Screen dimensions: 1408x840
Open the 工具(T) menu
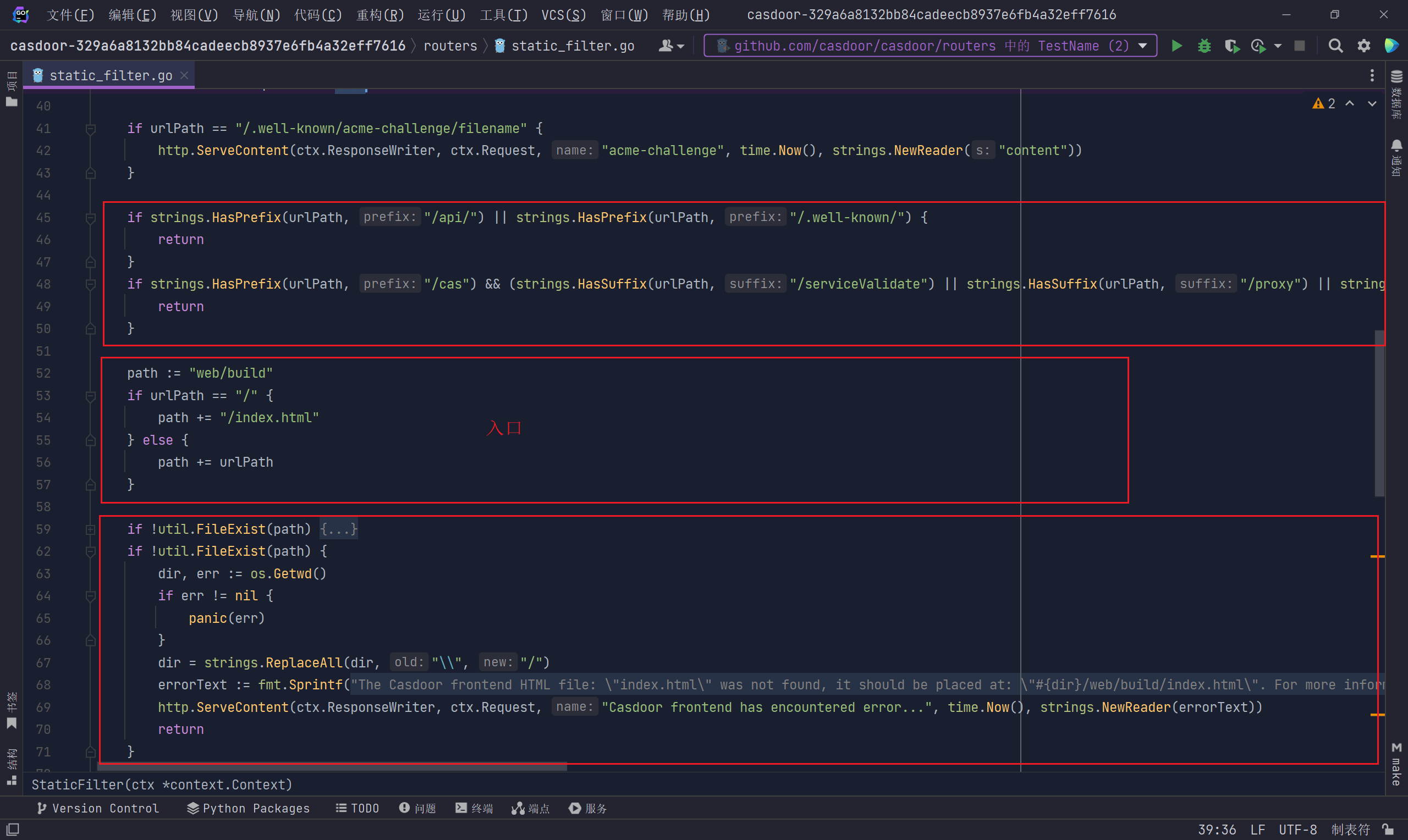pyautogui.click(x=504, y=15)
